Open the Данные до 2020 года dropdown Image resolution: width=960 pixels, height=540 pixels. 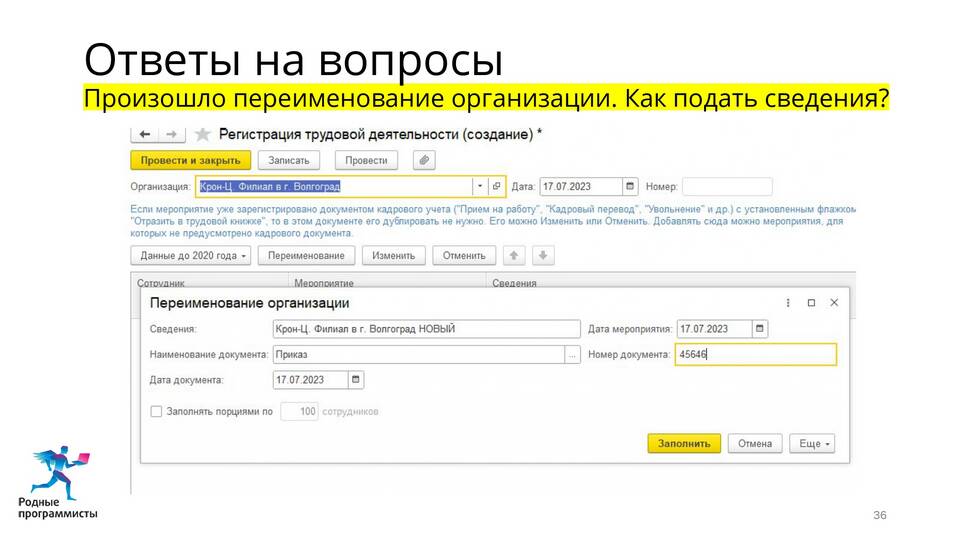(x=192, y=255)
